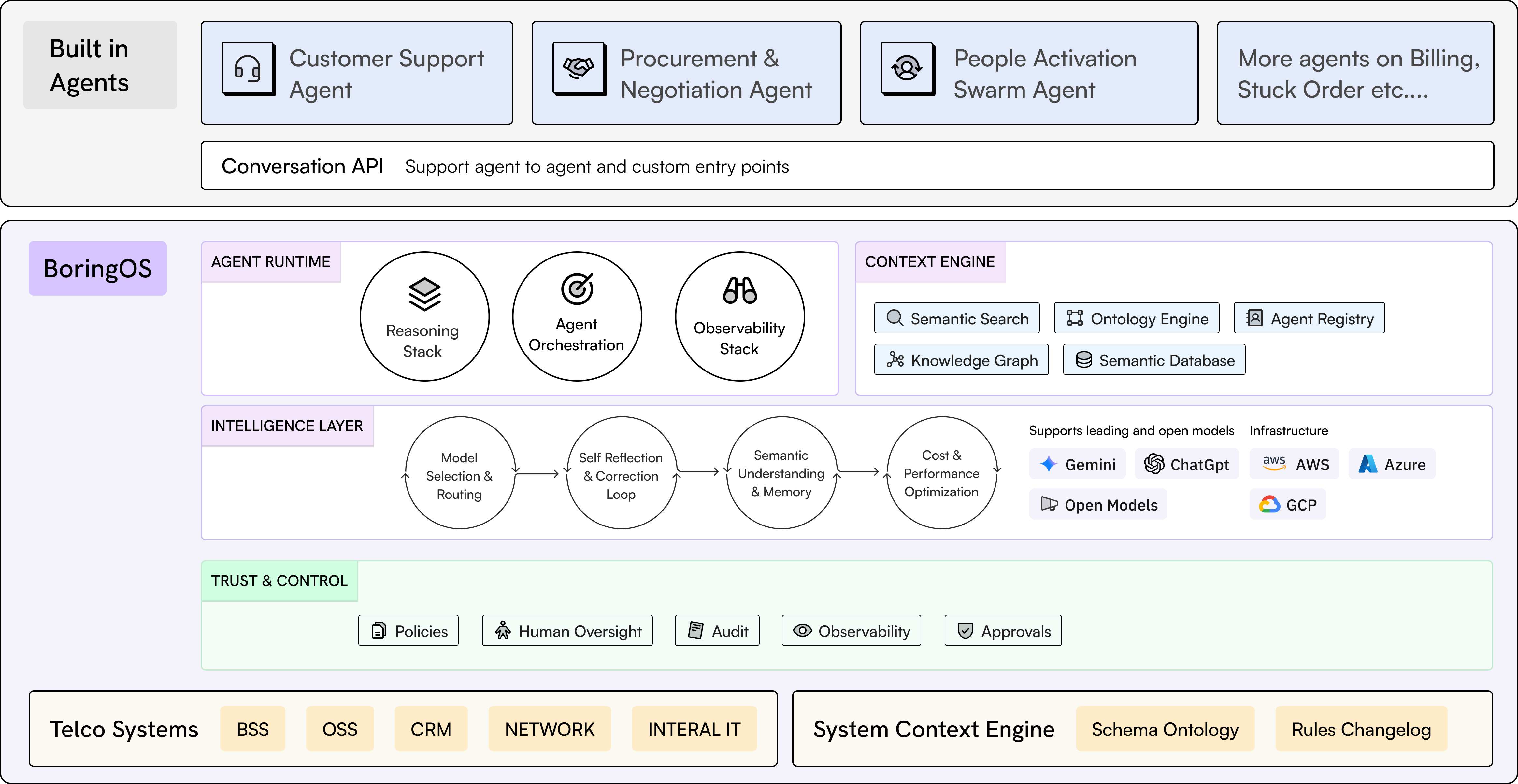This screenshot has height=784, width=1518.
Task: Click the headset icon for Customer Support Agent
Action: point(248,68)
